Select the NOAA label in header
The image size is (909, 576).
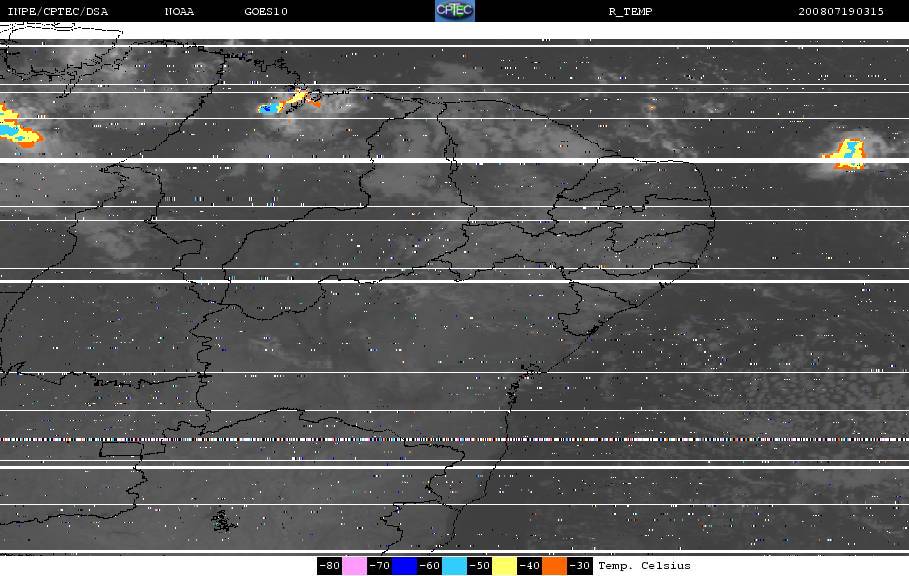coord(179,12)
